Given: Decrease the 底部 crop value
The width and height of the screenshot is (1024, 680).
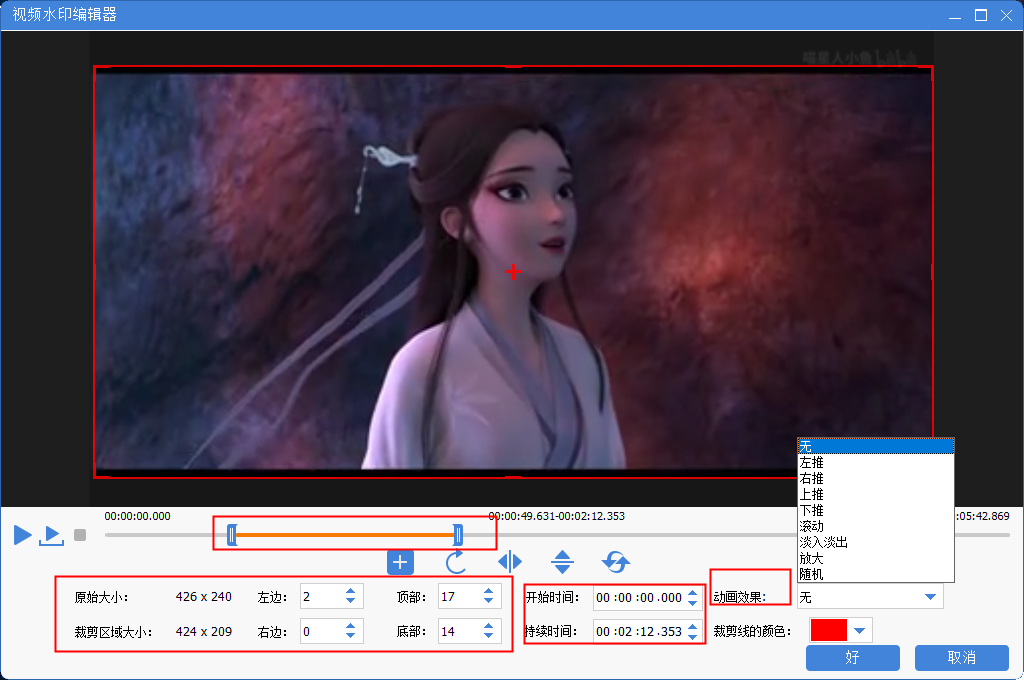Looking at the screenshot, I should [x=488, y=637].
